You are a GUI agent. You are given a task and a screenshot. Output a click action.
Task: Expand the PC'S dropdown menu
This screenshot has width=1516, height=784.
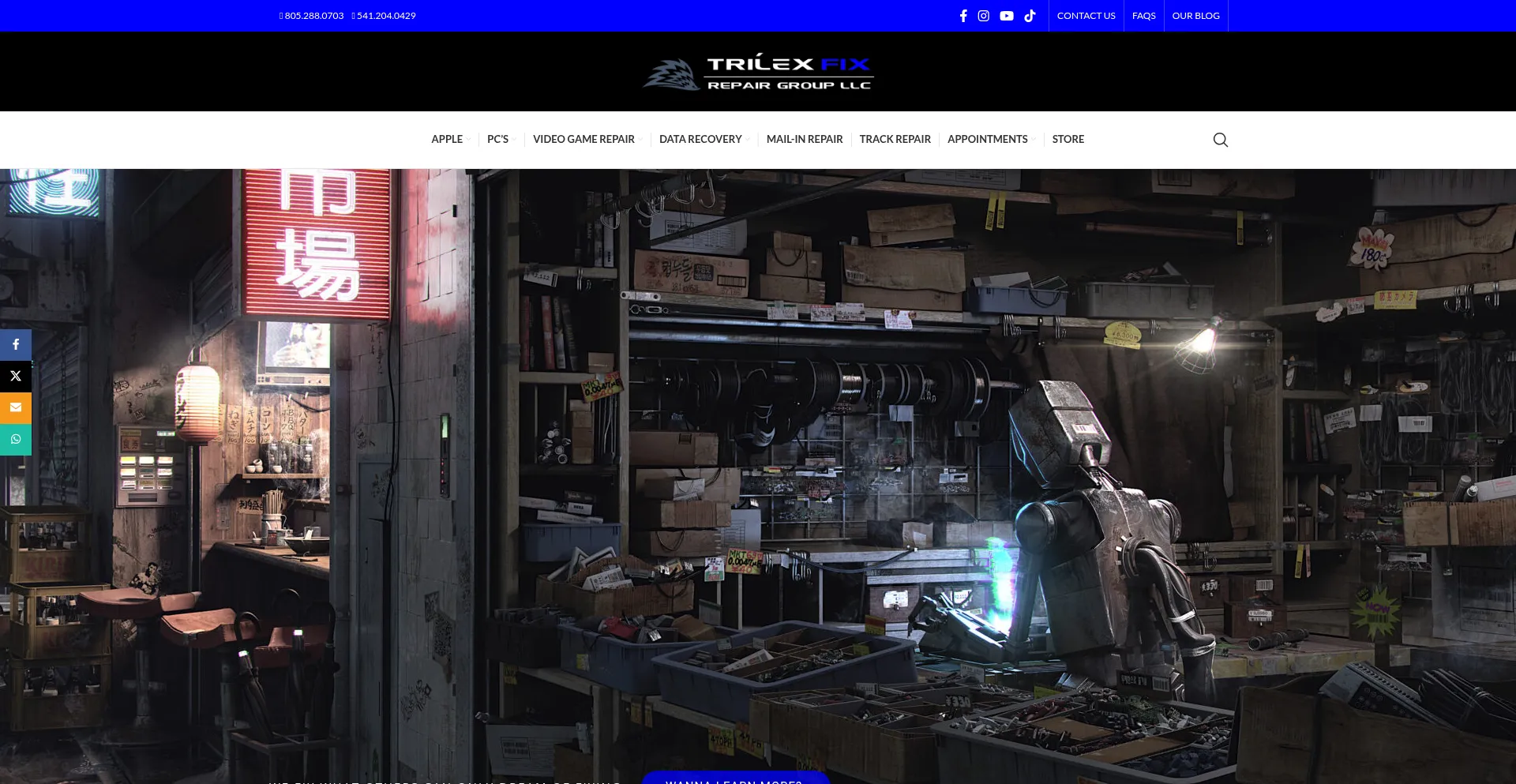498,139
